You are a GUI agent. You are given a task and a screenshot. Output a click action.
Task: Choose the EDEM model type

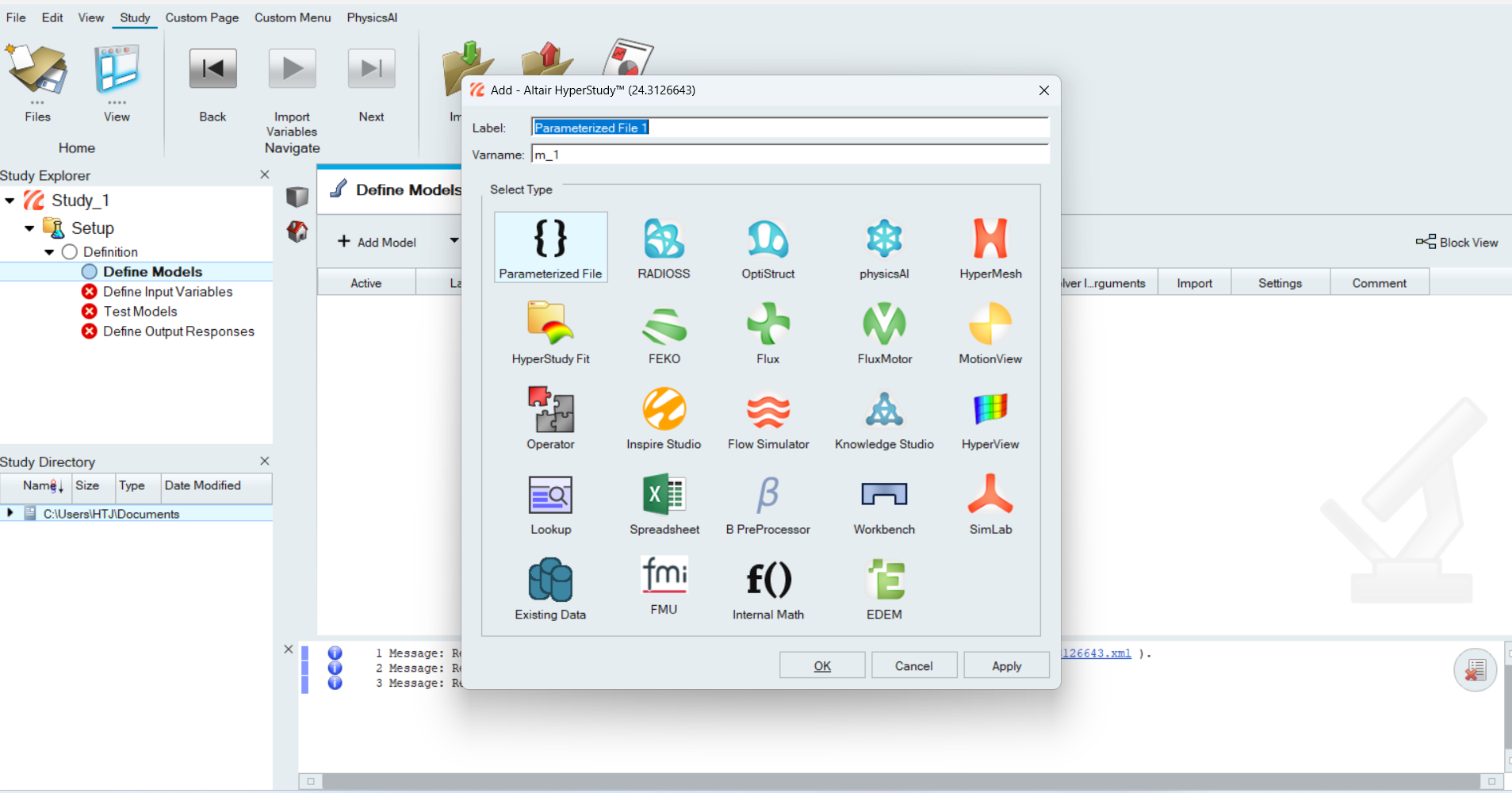(x=883, y=585)
